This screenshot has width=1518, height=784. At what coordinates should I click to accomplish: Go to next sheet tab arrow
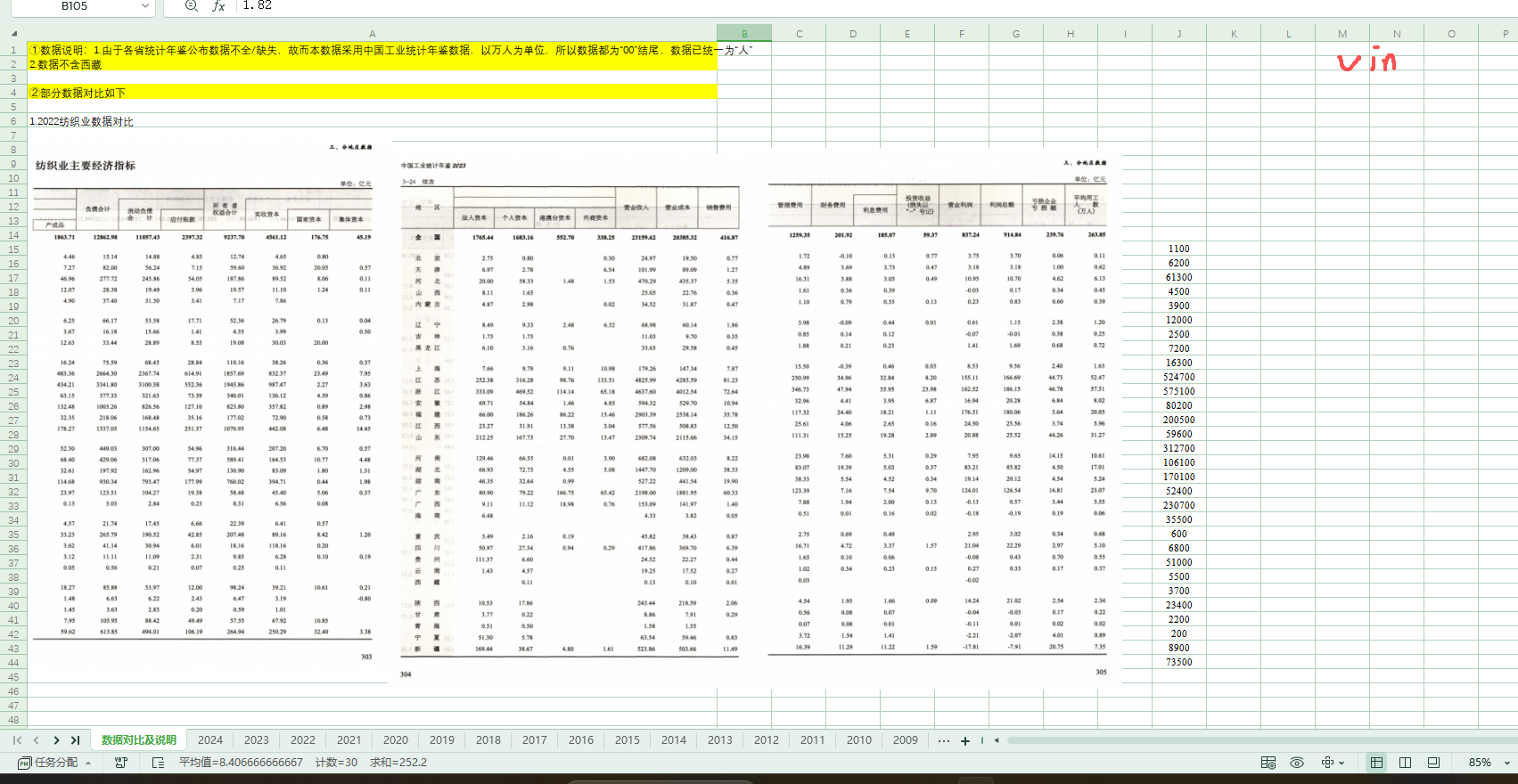click(x=56, y=740)
